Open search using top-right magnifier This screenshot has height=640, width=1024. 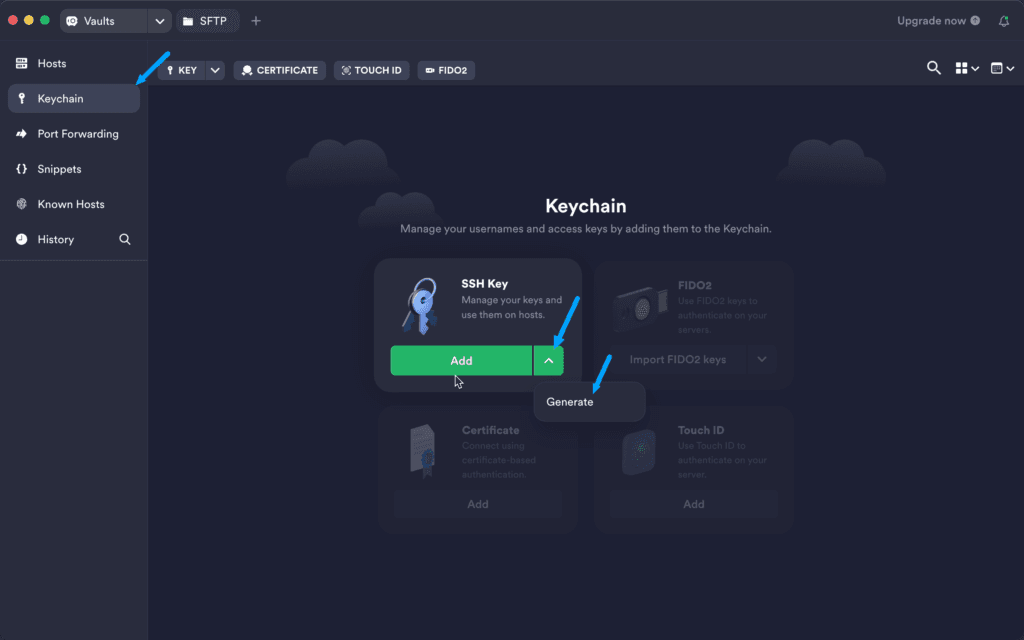(933, 68)
